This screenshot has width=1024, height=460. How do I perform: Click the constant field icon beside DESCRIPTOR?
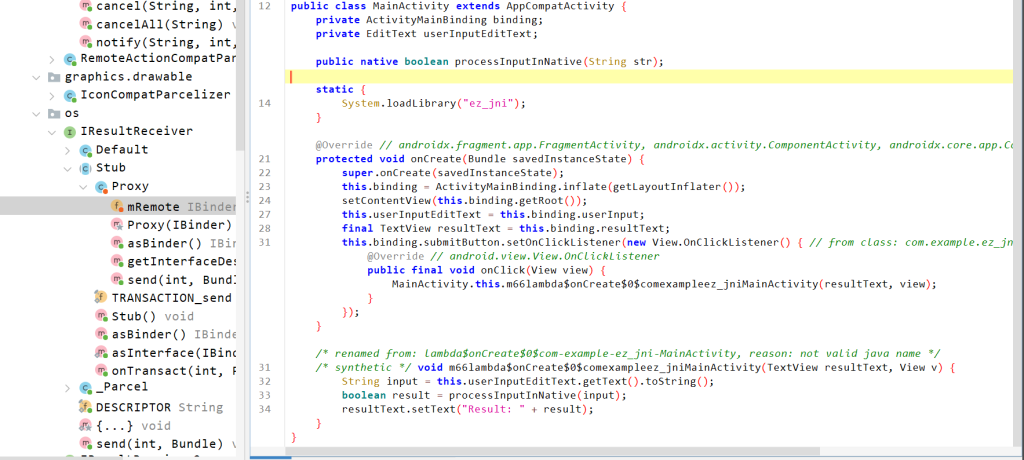click(x=84, y=407)
